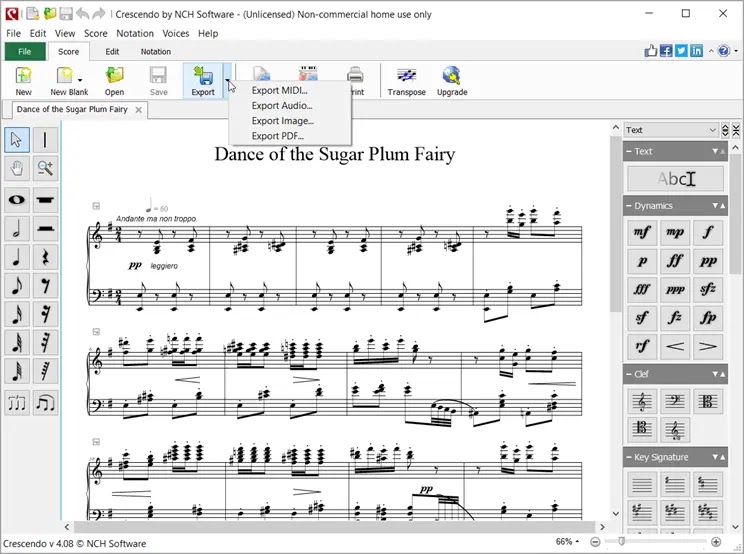
Task: Select the zoom magnifier tool
Action: (x=46, y=168)
